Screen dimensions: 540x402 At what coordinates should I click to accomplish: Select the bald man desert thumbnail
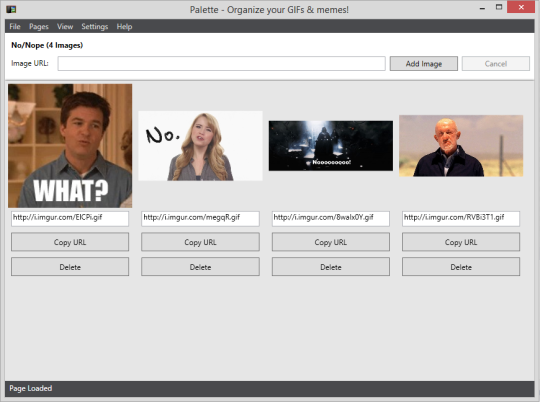pyautogui.click(x=461, y=146)
